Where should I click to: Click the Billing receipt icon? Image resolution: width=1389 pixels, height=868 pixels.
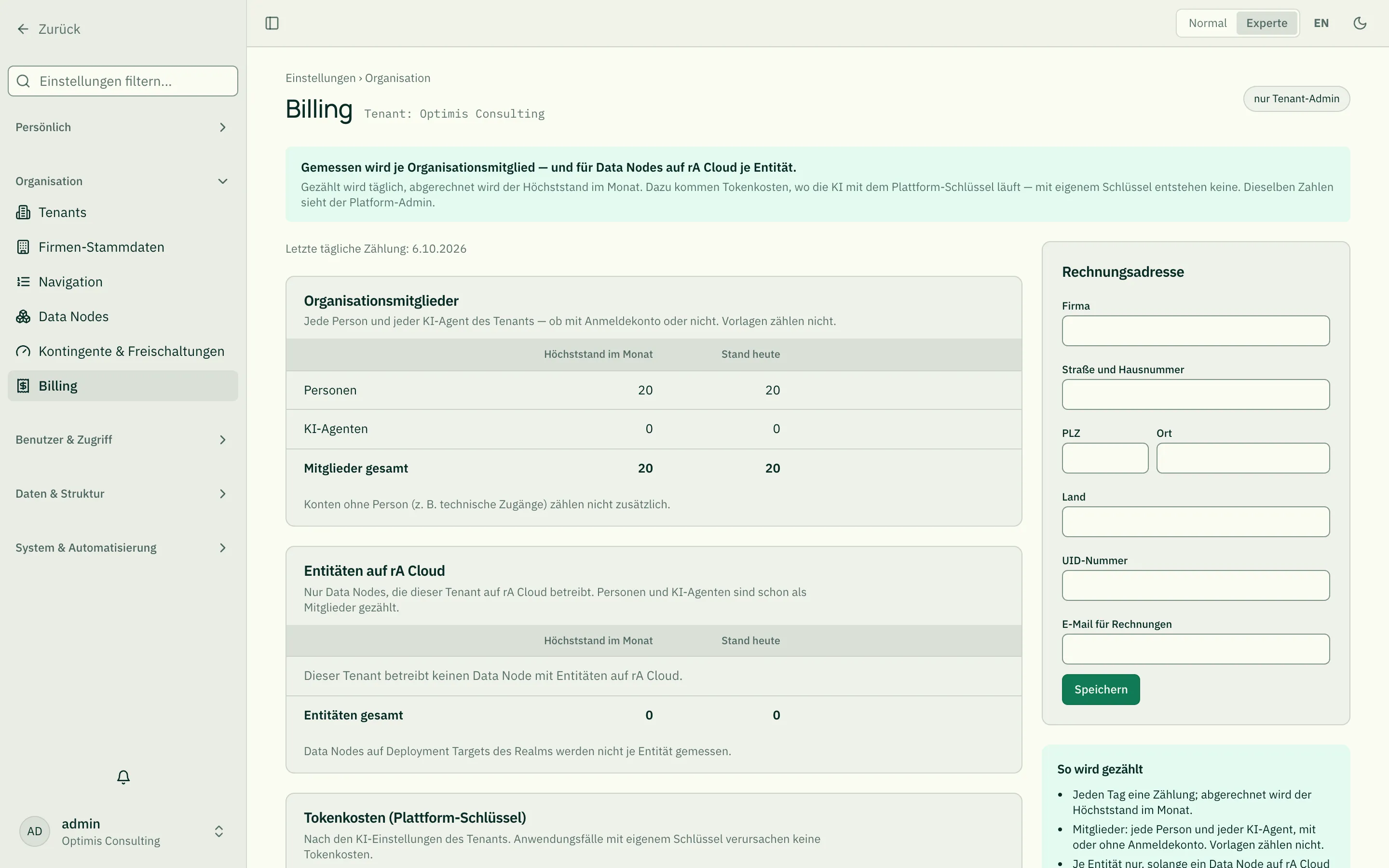(x=23, y=386)
